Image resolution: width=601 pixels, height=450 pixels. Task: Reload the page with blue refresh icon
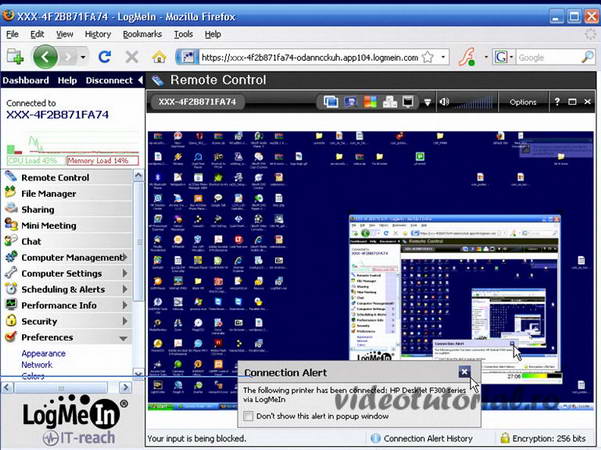pyautogui.click(x=105, y=57)
